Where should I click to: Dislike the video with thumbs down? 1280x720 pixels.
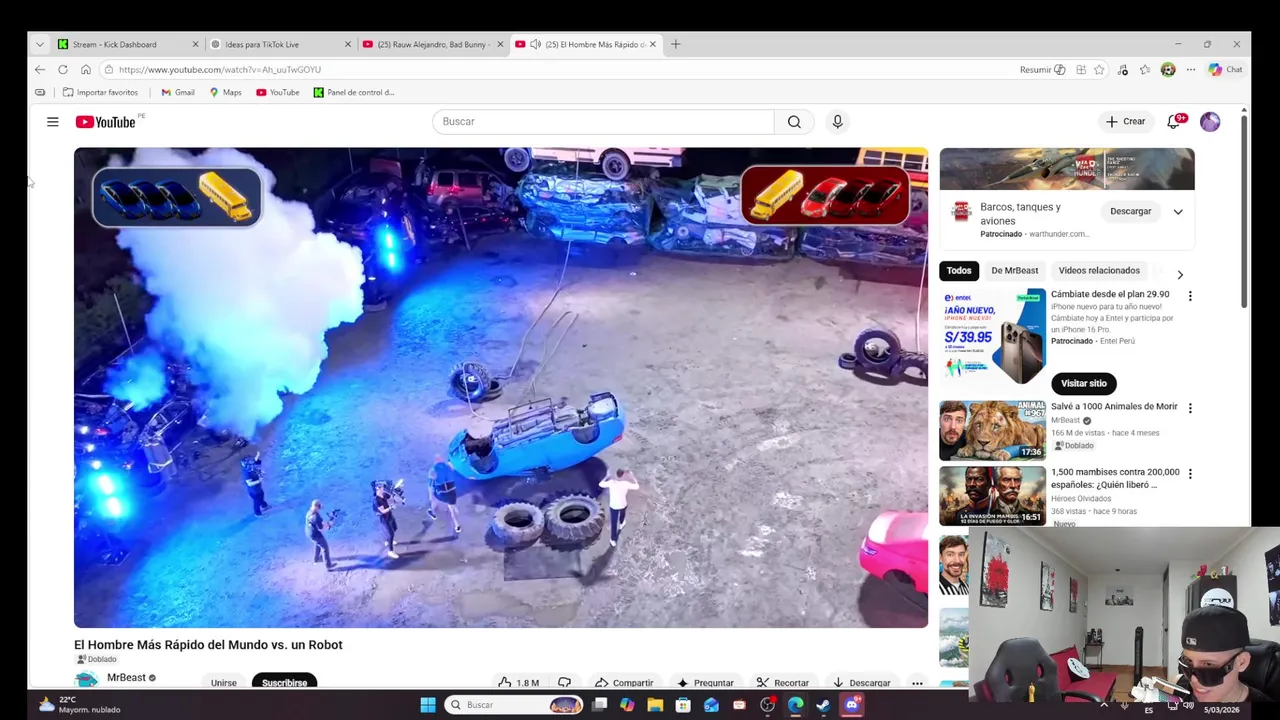564,682
